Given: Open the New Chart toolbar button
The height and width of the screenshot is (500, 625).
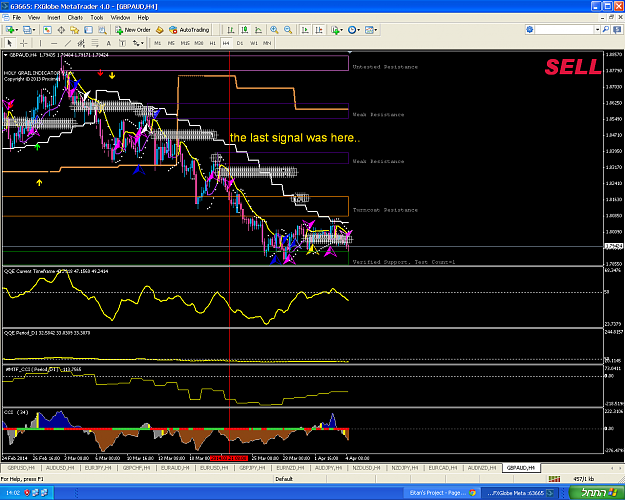Looking at the screenshot, I should (x=11, y=30).
